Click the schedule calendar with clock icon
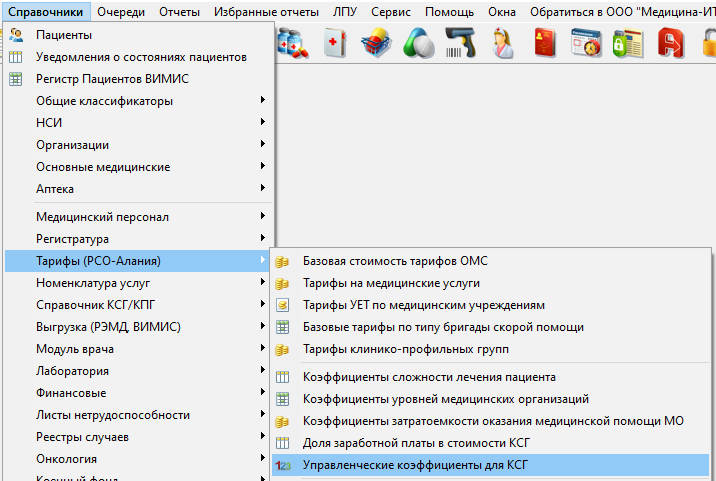Image resolution: width=716 pixels, height=481 pixels. (x=587, y=43)
